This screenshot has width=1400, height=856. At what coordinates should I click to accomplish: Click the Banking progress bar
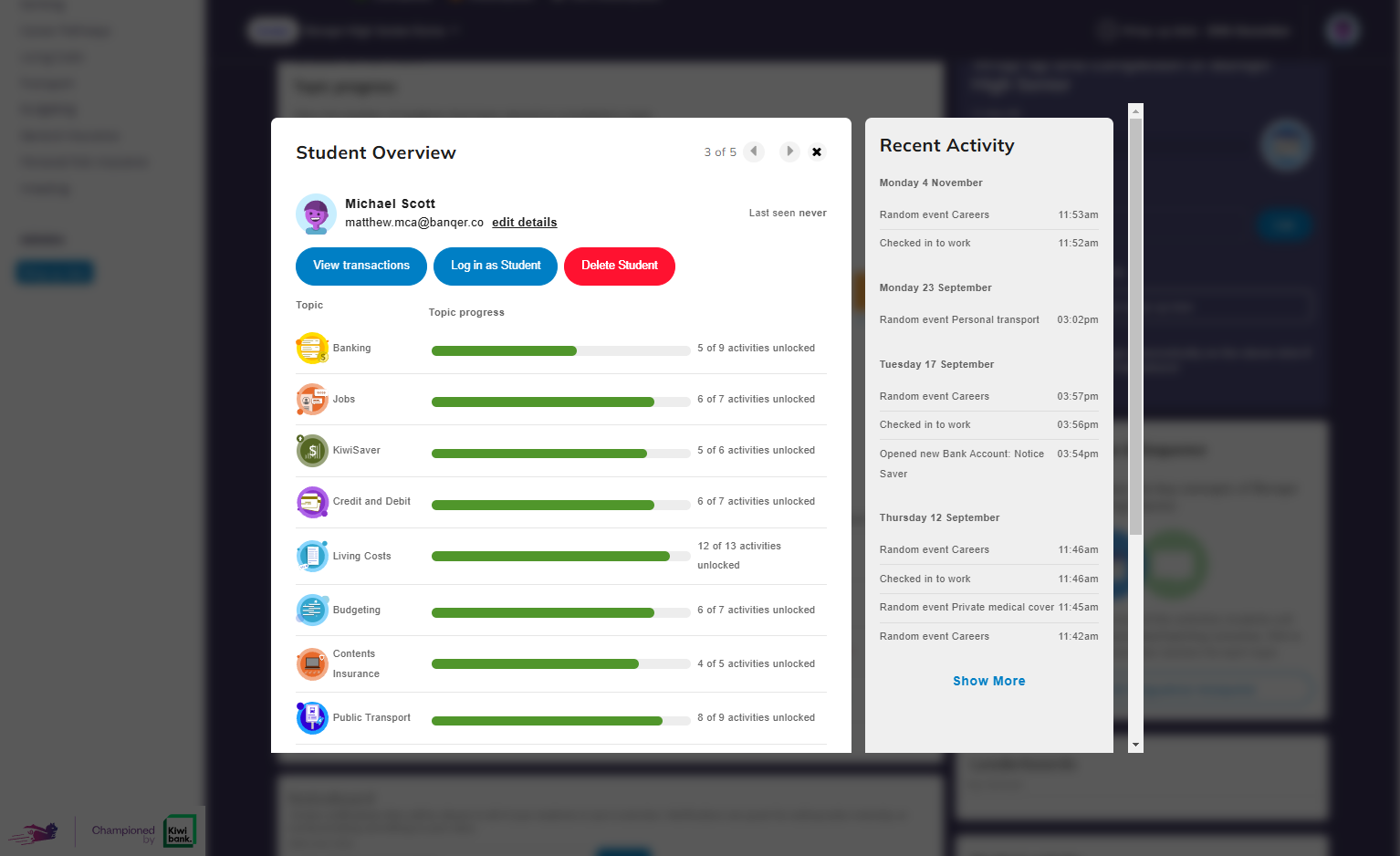coord(560,351)
